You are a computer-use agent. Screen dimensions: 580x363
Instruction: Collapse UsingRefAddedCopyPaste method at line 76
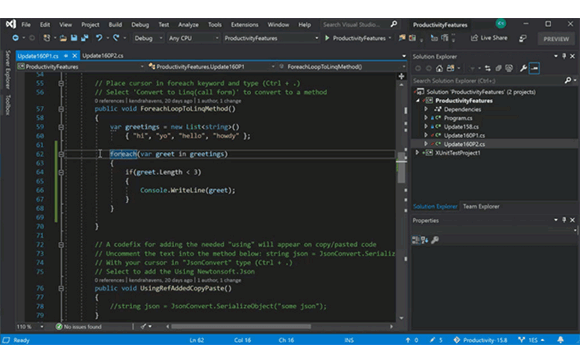click(x=61, y=288)
